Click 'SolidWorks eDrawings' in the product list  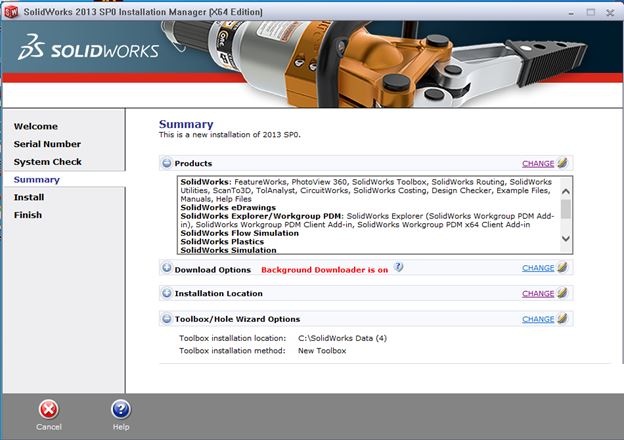click(x=228, y=208)
